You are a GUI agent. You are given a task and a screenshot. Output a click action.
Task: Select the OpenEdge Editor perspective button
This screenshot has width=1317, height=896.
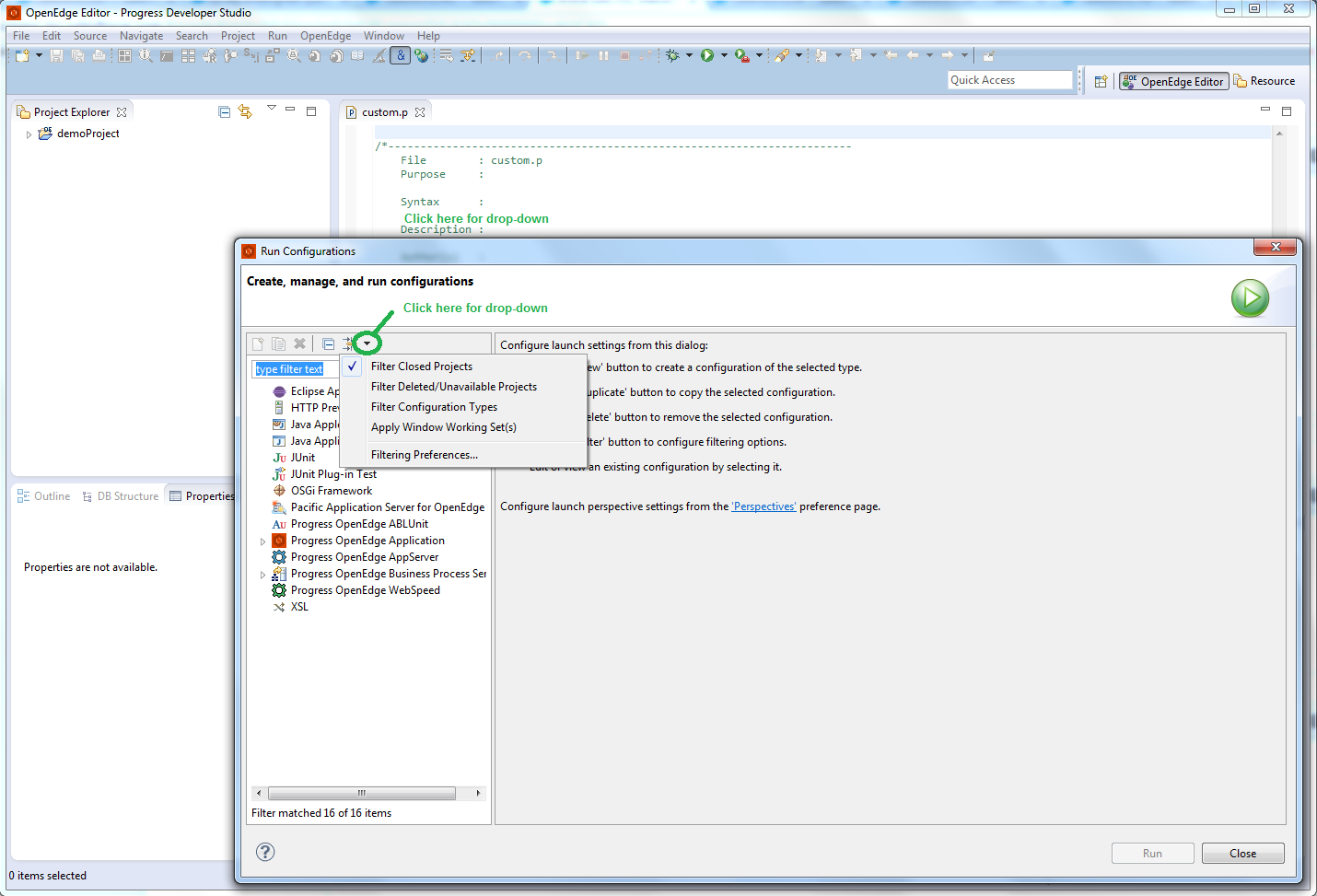coord(1174,81)
